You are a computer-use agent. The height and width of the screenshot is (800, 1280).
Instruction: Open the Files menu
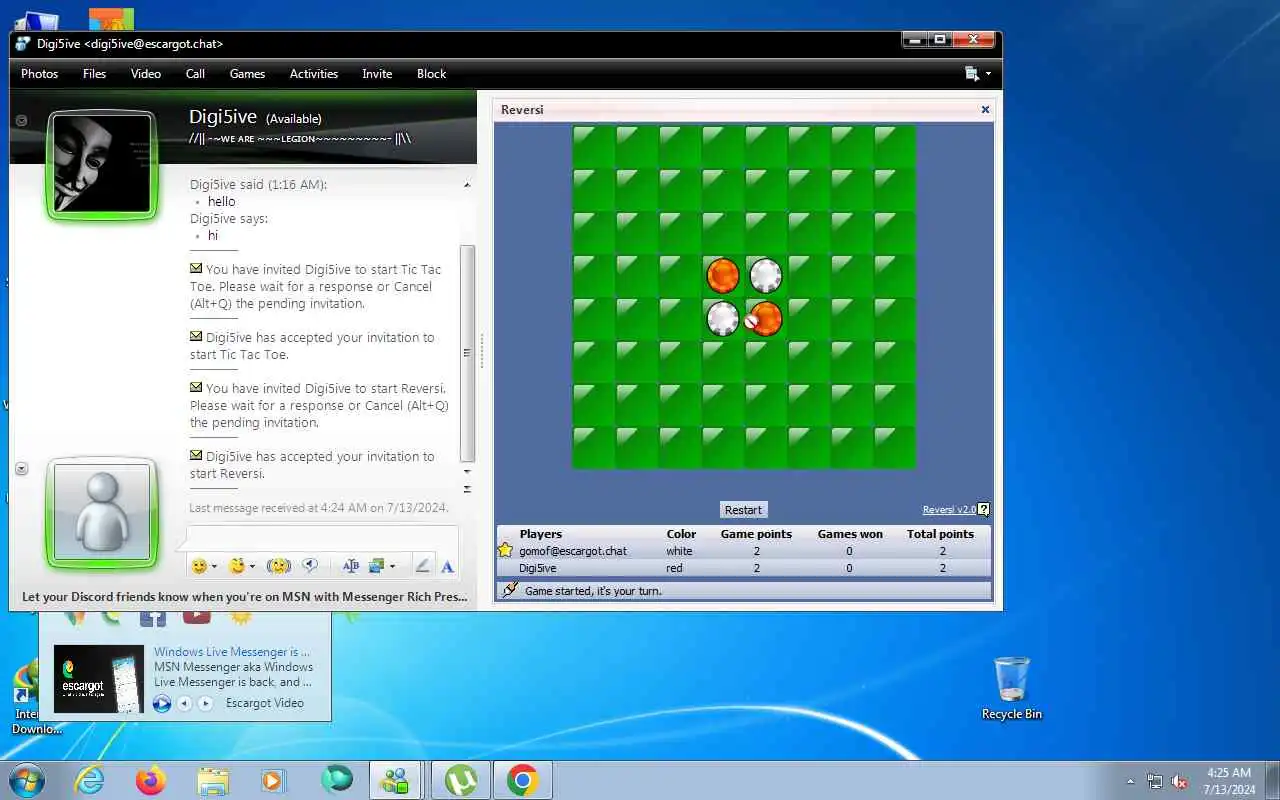pyautogui.click(x=94, y=74)
